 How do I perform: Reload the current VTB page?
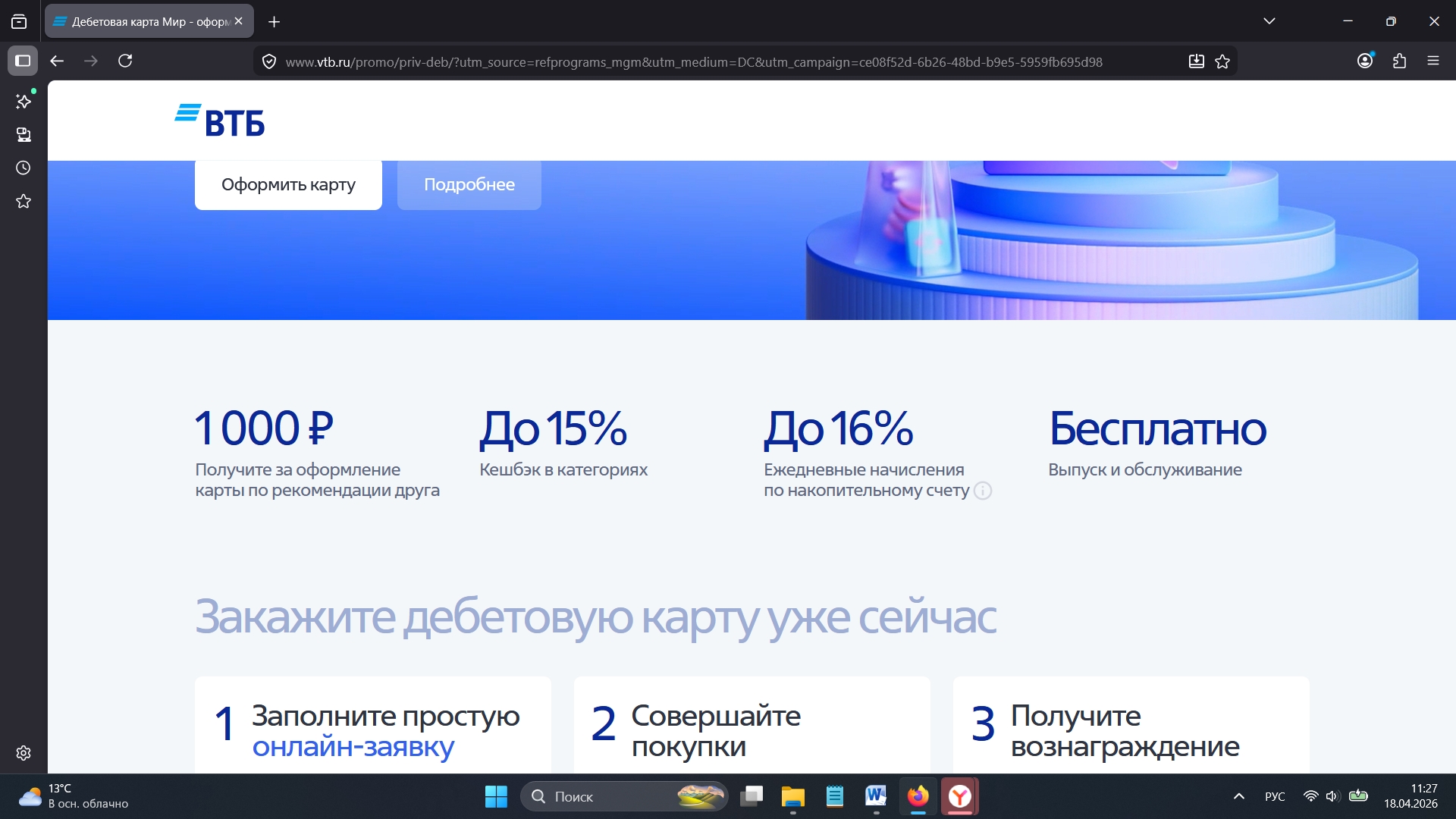[x=126, y=61]
